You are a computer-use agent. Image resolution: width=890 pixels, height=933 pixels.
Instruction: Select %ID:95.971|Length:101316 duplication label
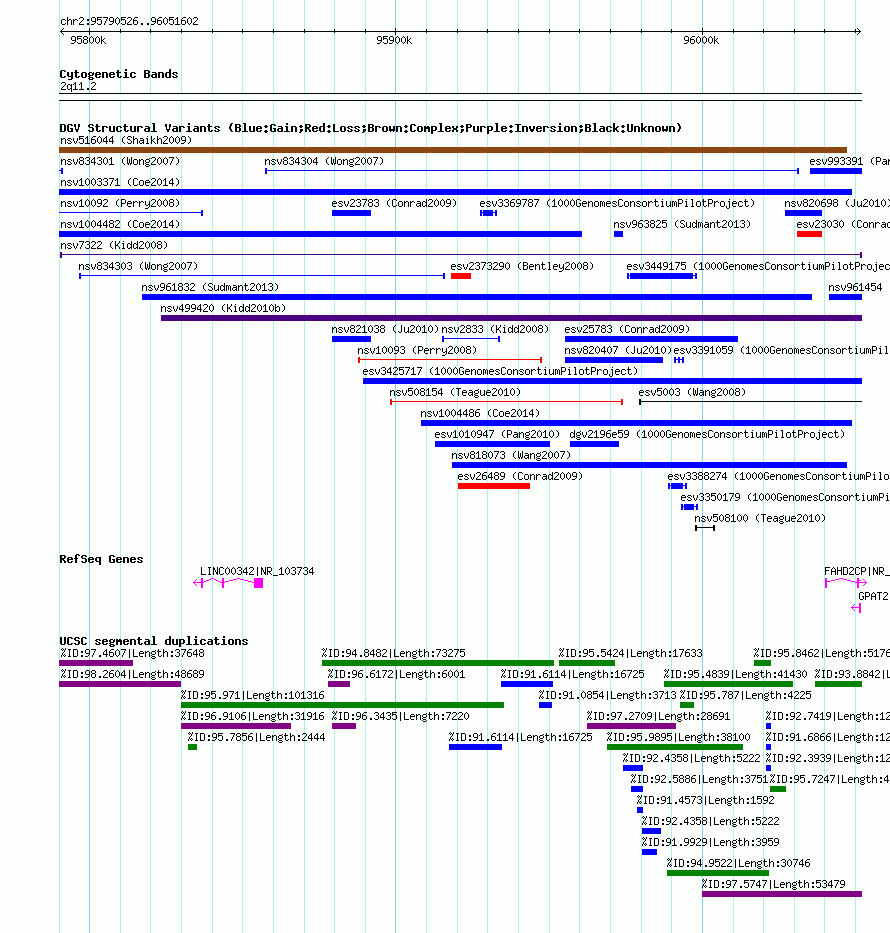coord(253,696)
